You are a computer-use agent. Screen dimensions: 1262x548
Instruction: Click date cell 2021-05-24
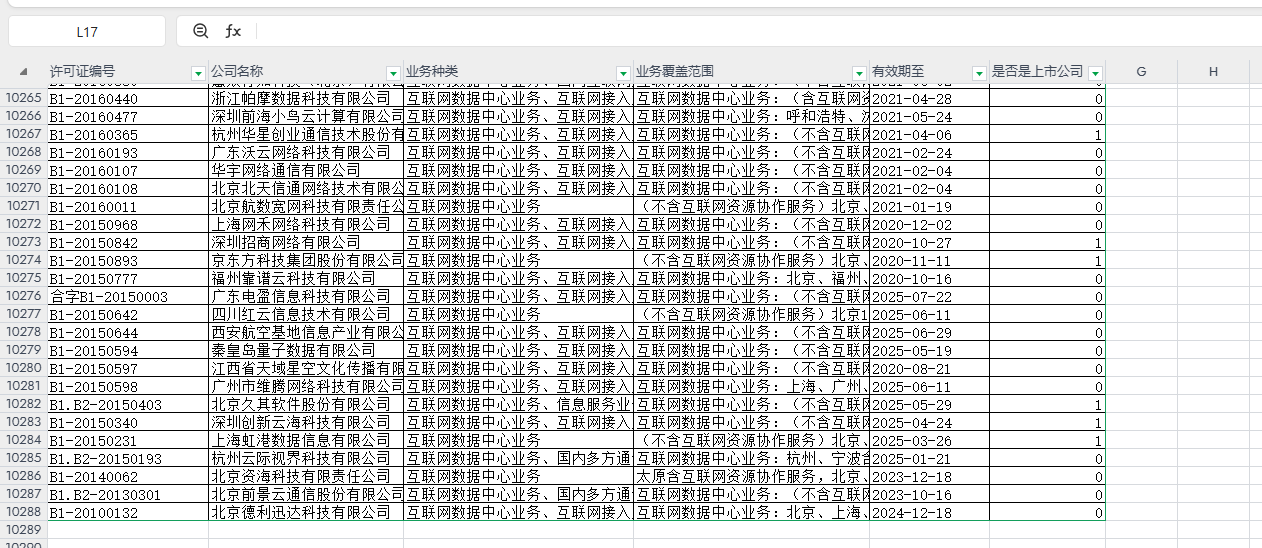929,117
